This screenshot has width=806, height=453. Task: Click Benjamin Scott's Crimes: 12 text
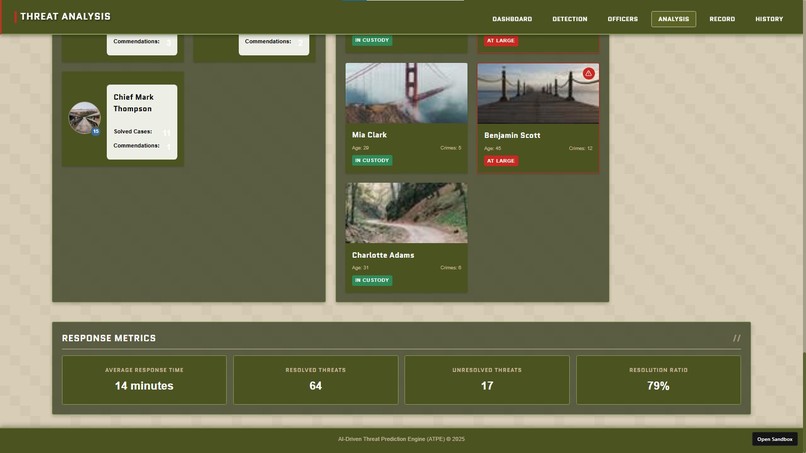[x=581, y=149]
